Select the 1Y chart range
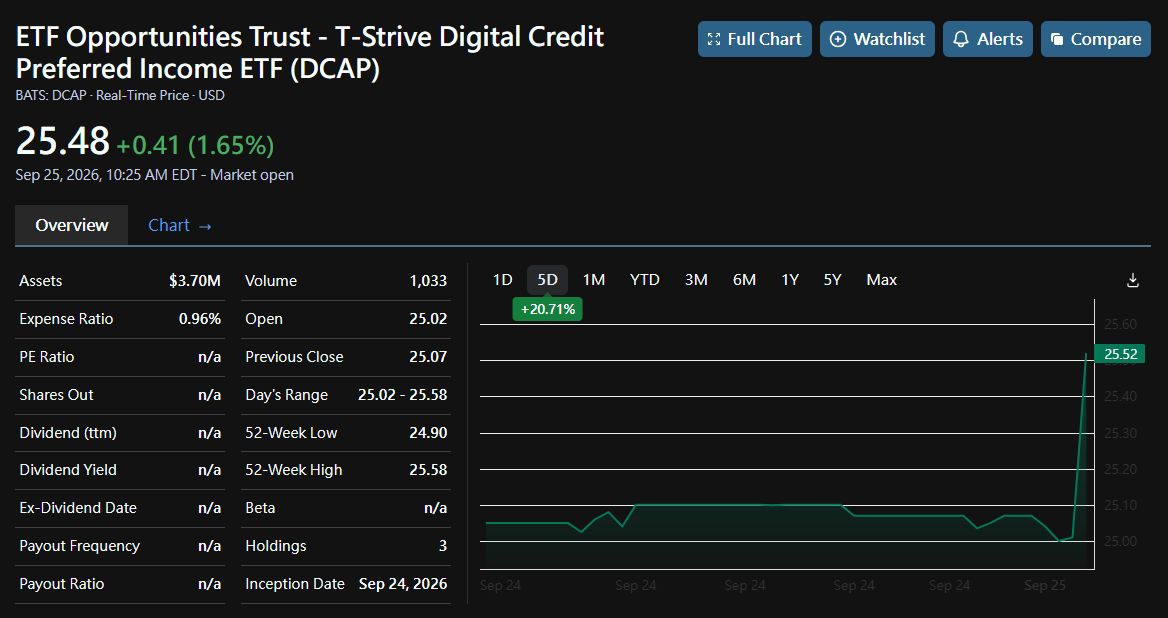1168x618 pixels. 790,279
